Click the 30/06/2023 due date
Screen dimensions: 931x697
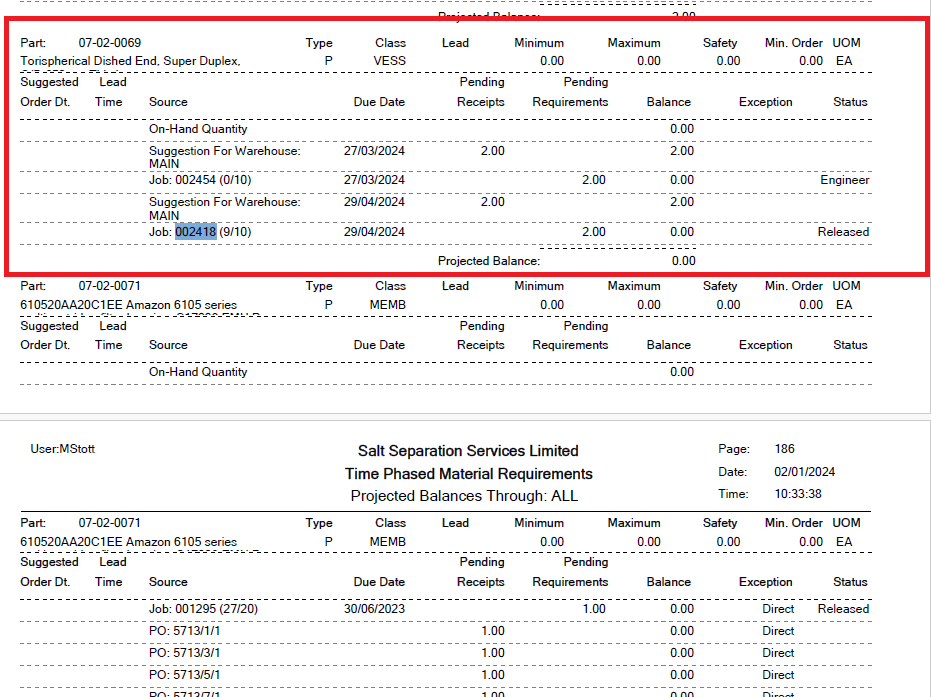pos(374,609)
